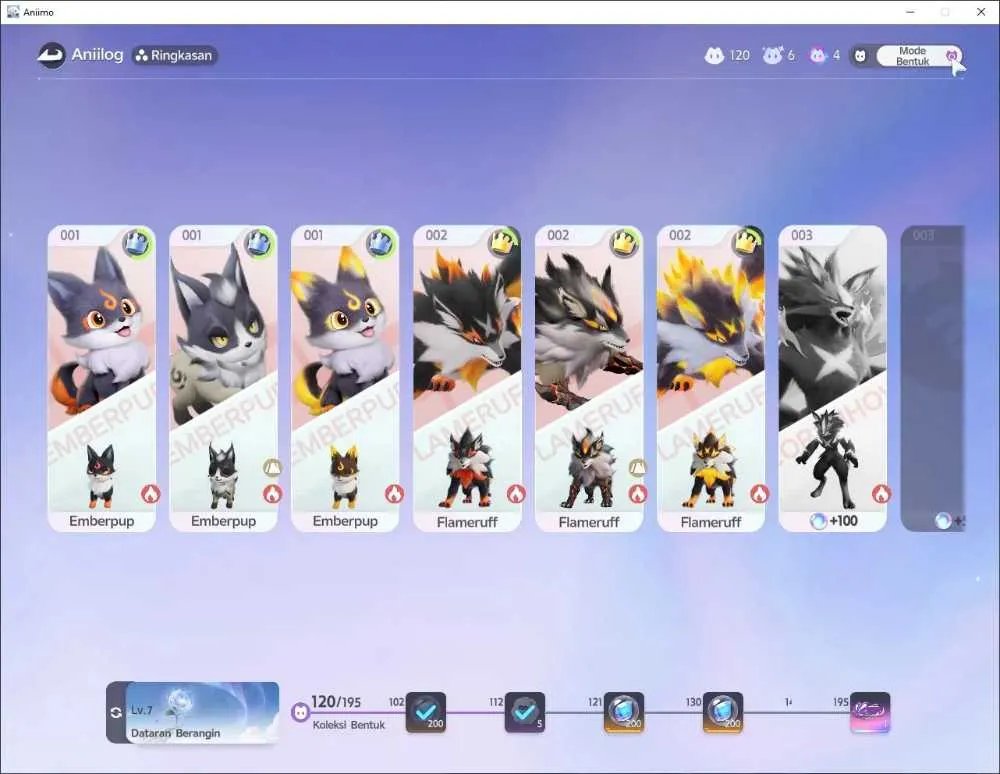Open the locked 003 card with +100 reward

832,378
